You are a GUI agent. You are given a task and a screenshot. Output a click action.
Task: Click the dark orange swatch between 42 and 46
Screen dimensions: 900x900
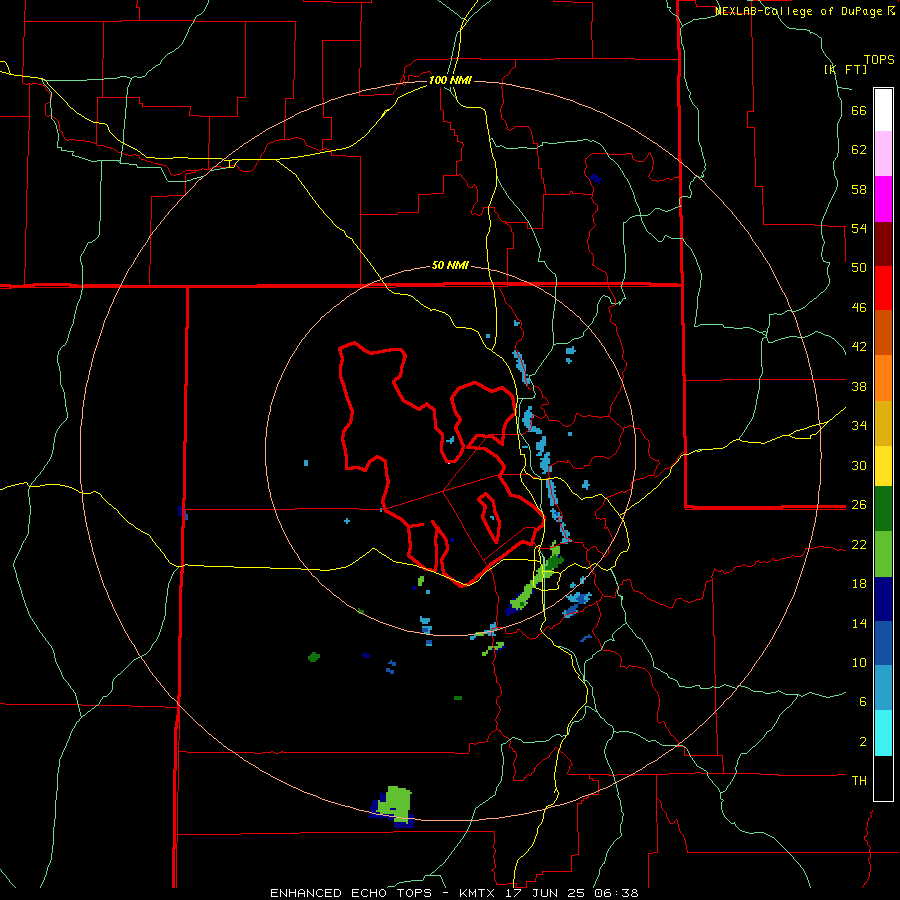(x=883, y=333)
